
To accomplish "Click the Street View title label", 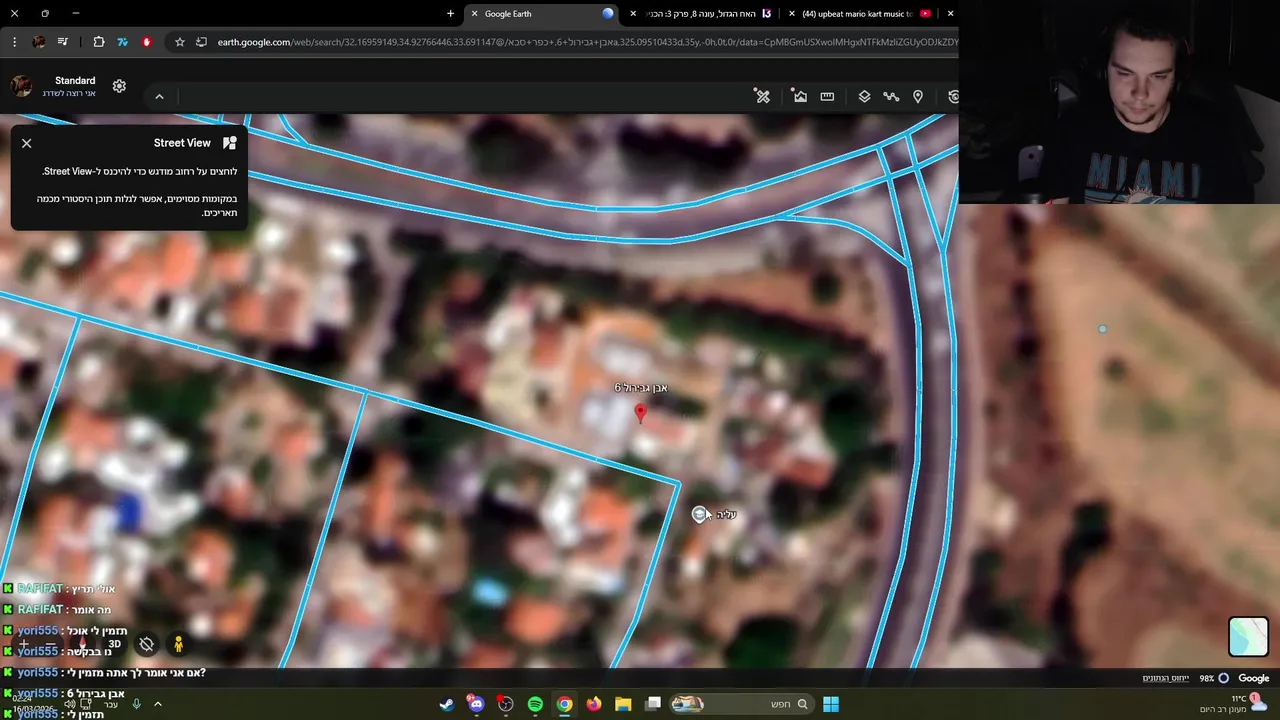I will 182,143.
